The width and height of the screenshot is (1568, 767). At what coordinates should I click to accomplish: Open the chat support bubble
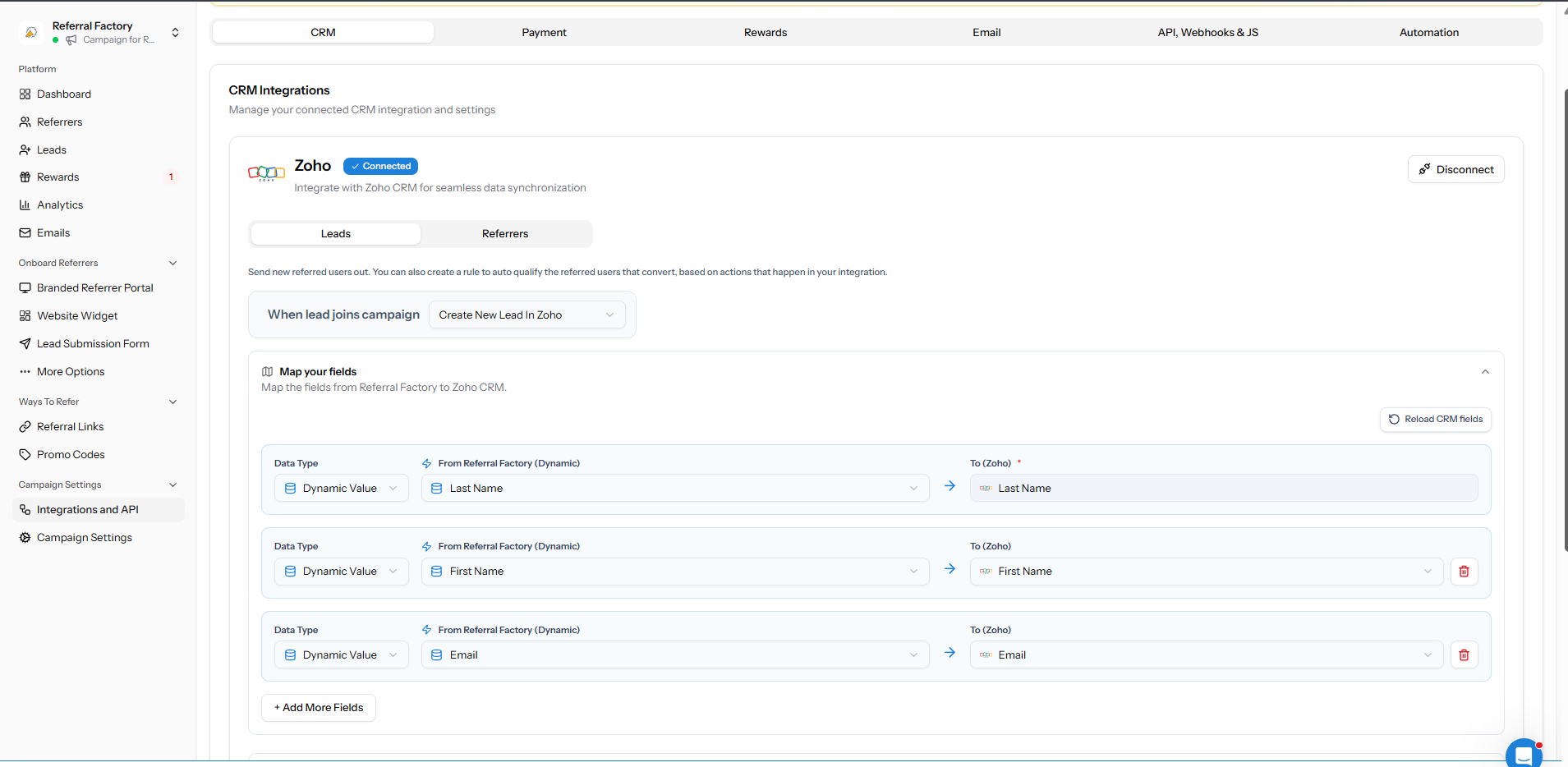[1524, 754]
